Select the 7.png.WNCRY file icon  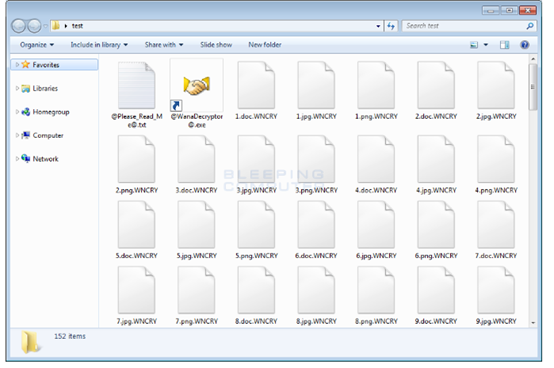196,290
